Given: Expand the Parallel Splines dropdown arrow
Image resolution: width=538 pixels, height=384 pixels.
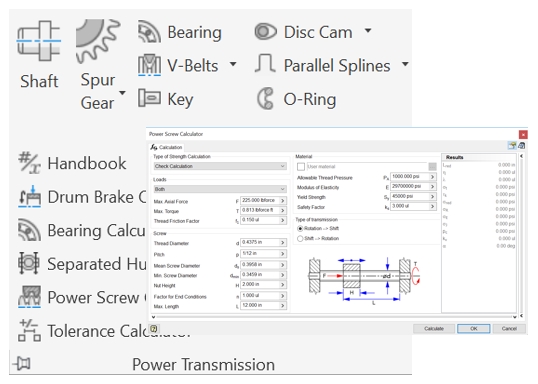Looking at the screenshot, I should point(405,64).
